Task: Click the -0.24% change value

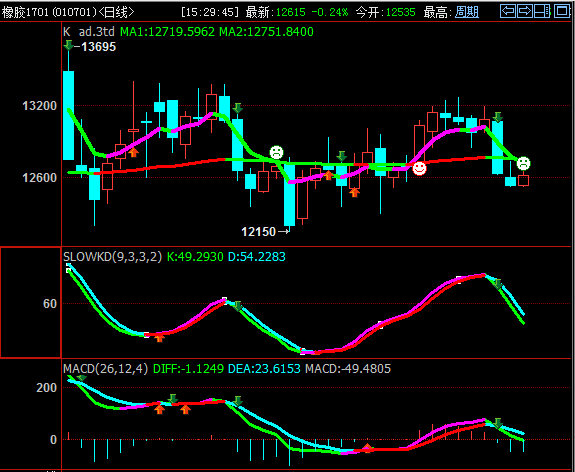Action: click(330, 12)
